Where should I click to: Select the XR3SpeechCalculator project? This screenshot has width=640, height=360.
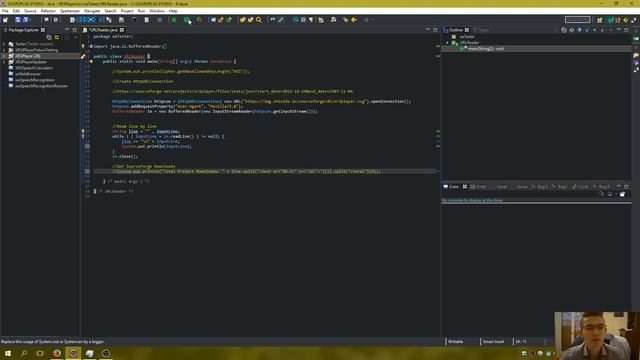tap(34, 68)
